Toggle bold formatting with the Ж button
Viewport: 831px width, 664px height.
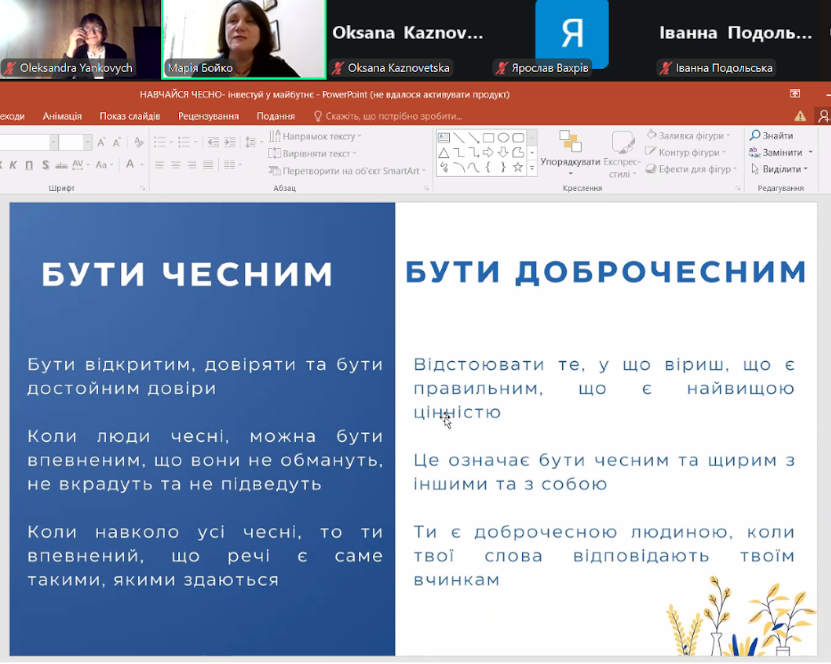[x=3, y=164]
